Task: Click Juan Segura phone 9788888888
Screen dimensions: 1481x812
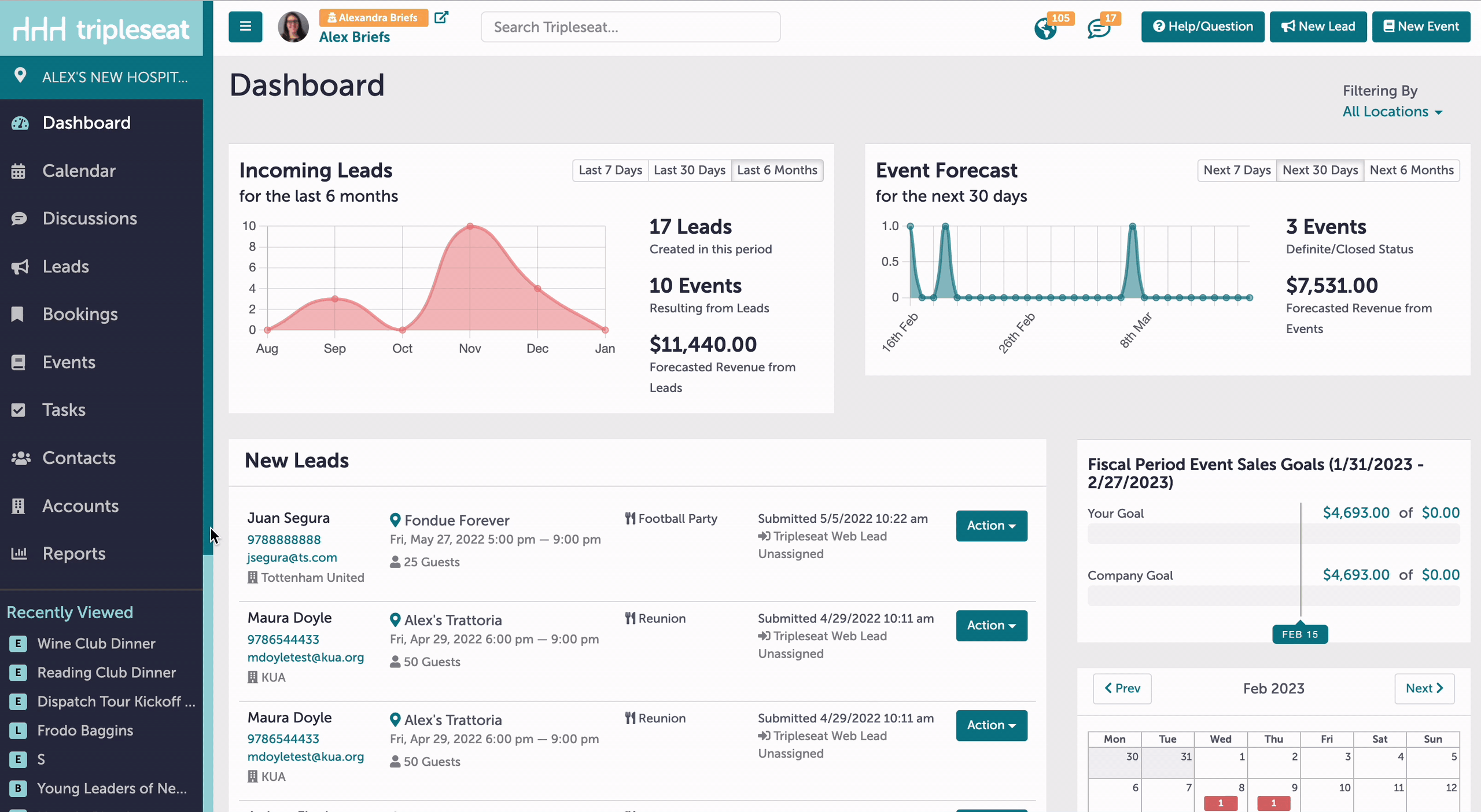Action: click(284, 540)
